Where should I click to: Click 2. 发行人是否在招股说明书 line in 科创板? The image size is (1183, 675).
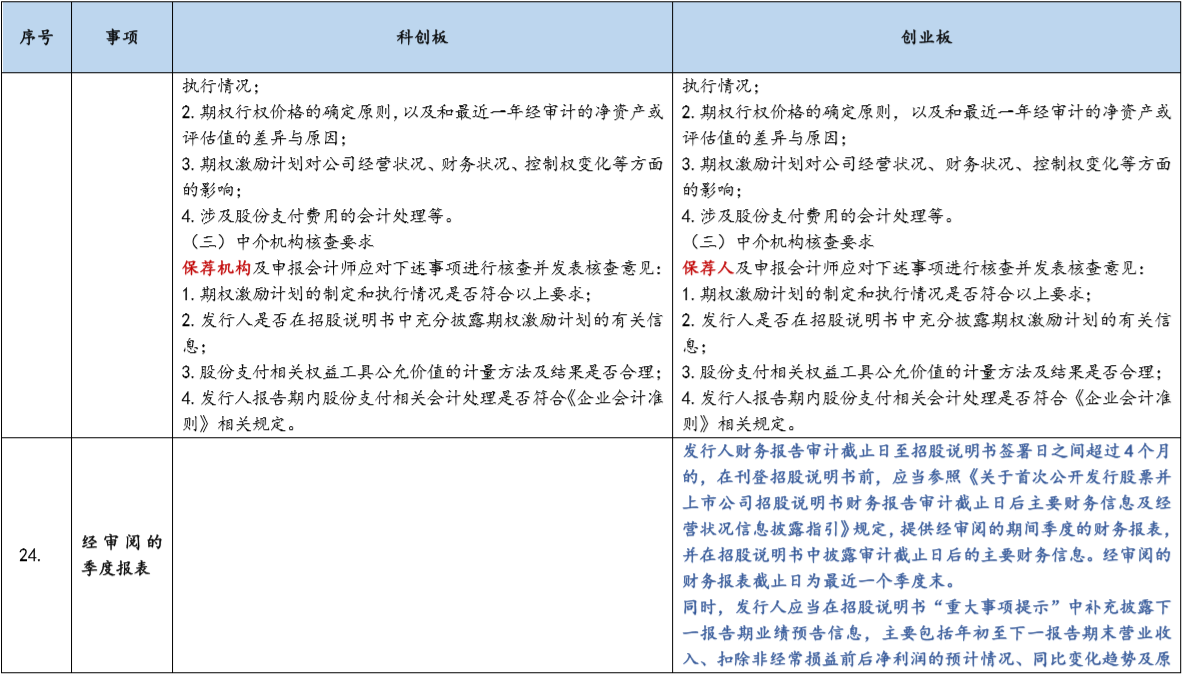(423, 320)
